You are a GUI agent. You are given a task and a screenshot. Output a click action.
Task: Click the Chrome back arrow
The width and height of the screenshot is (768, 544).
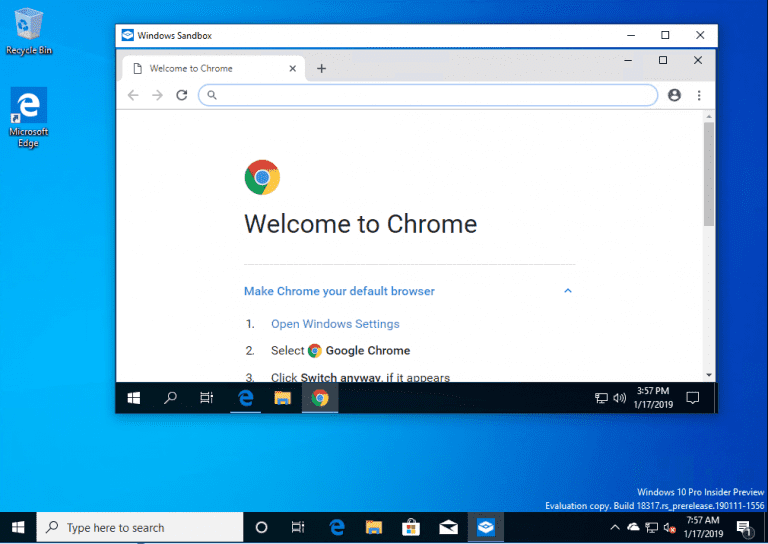coord(133,95)
